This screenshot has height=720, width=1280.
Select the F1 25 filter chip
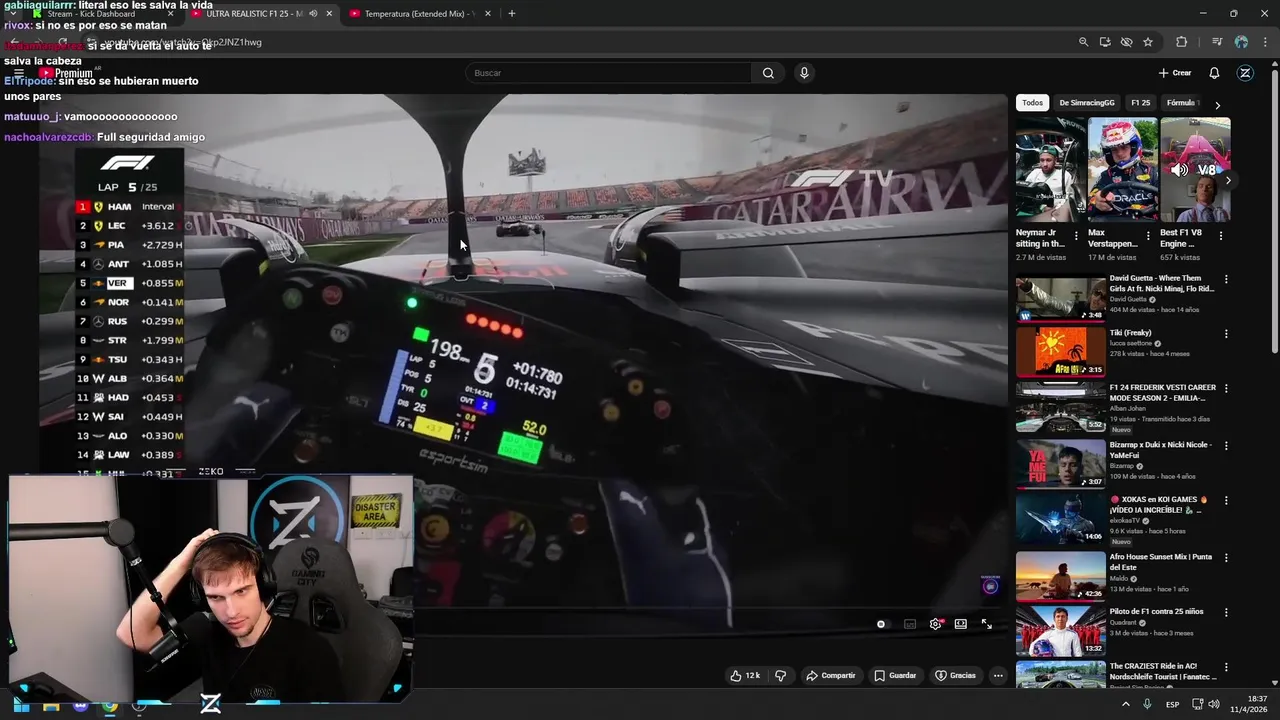click(1141, 103)
